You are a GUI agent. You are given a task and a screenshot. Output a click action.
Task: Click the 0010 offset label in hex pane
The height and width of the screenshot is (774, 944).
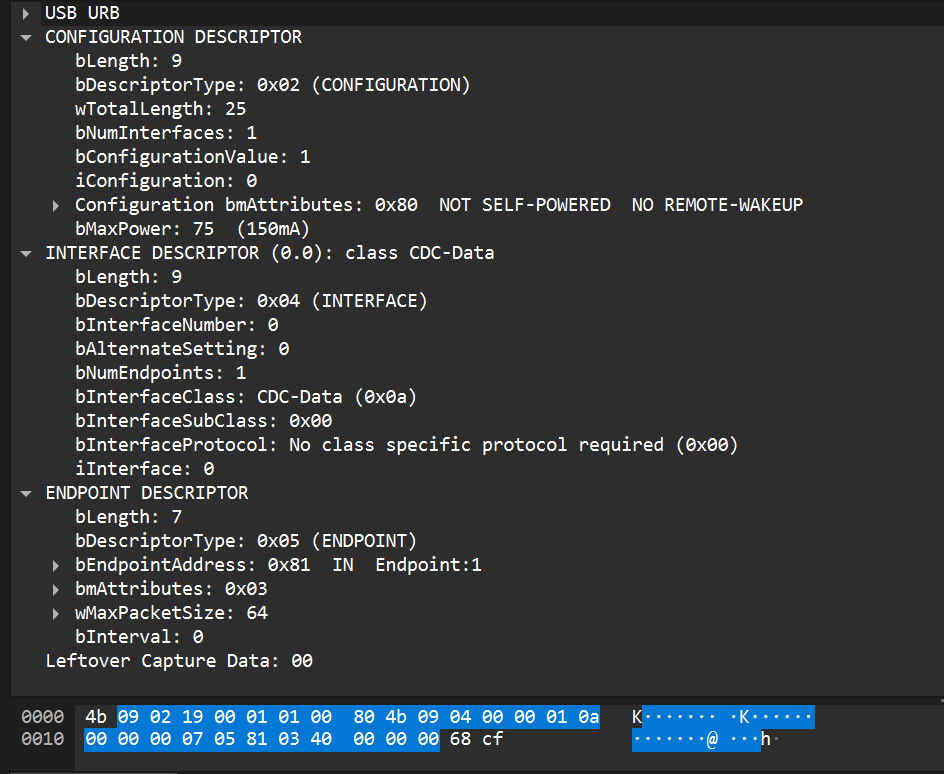42,738
